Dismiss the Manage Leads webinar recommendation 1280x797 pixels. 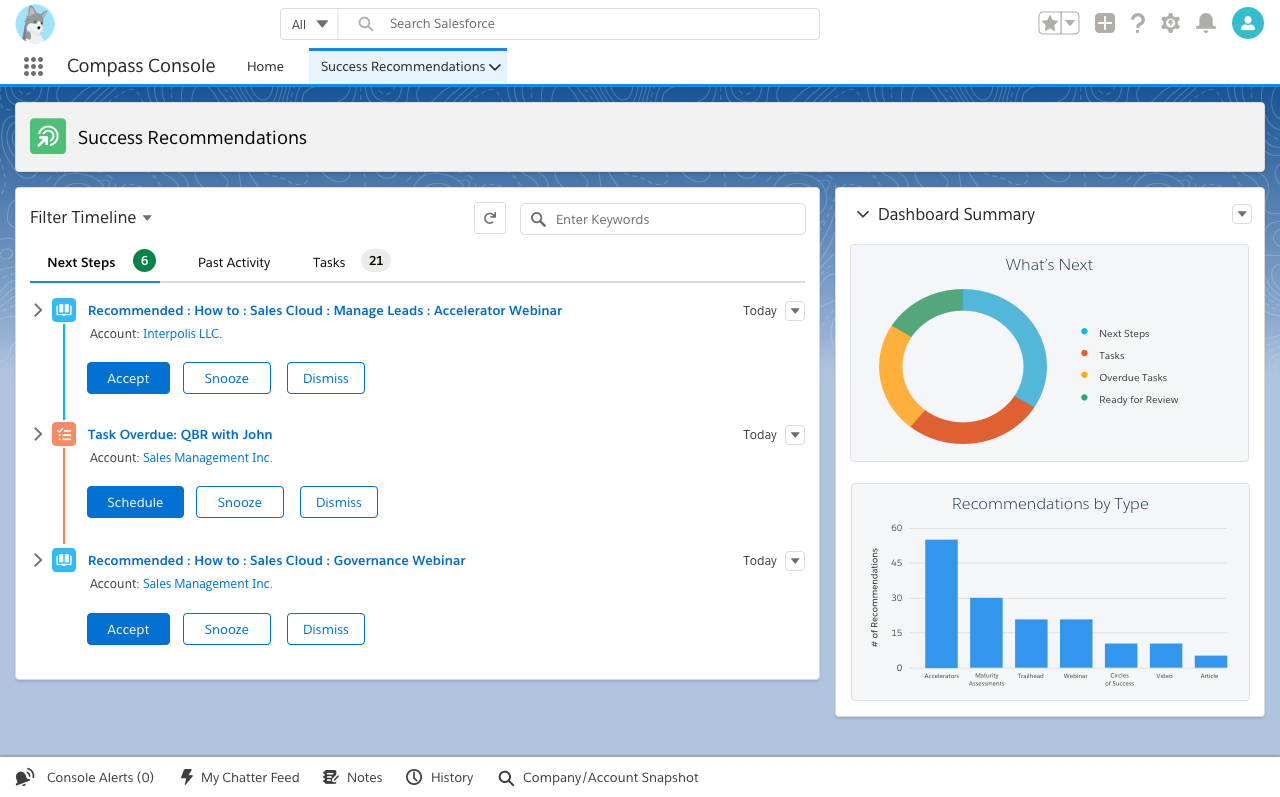click(326, 378)
